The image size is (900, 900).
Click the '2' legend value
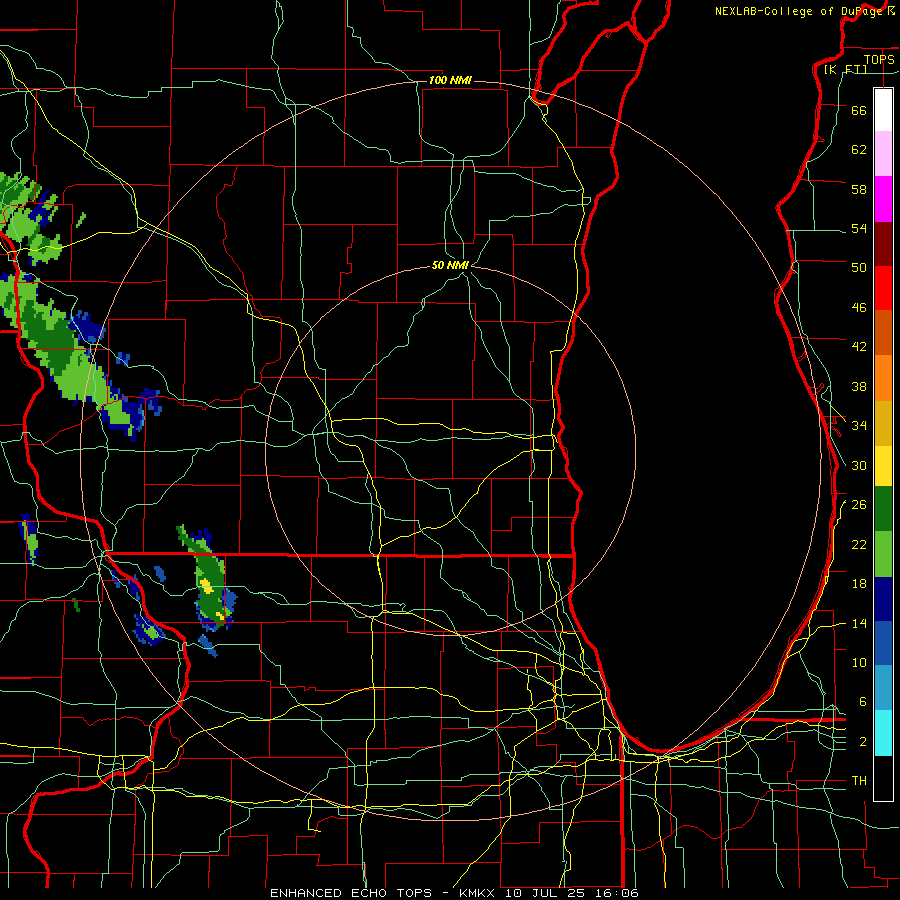pos(863,742)
